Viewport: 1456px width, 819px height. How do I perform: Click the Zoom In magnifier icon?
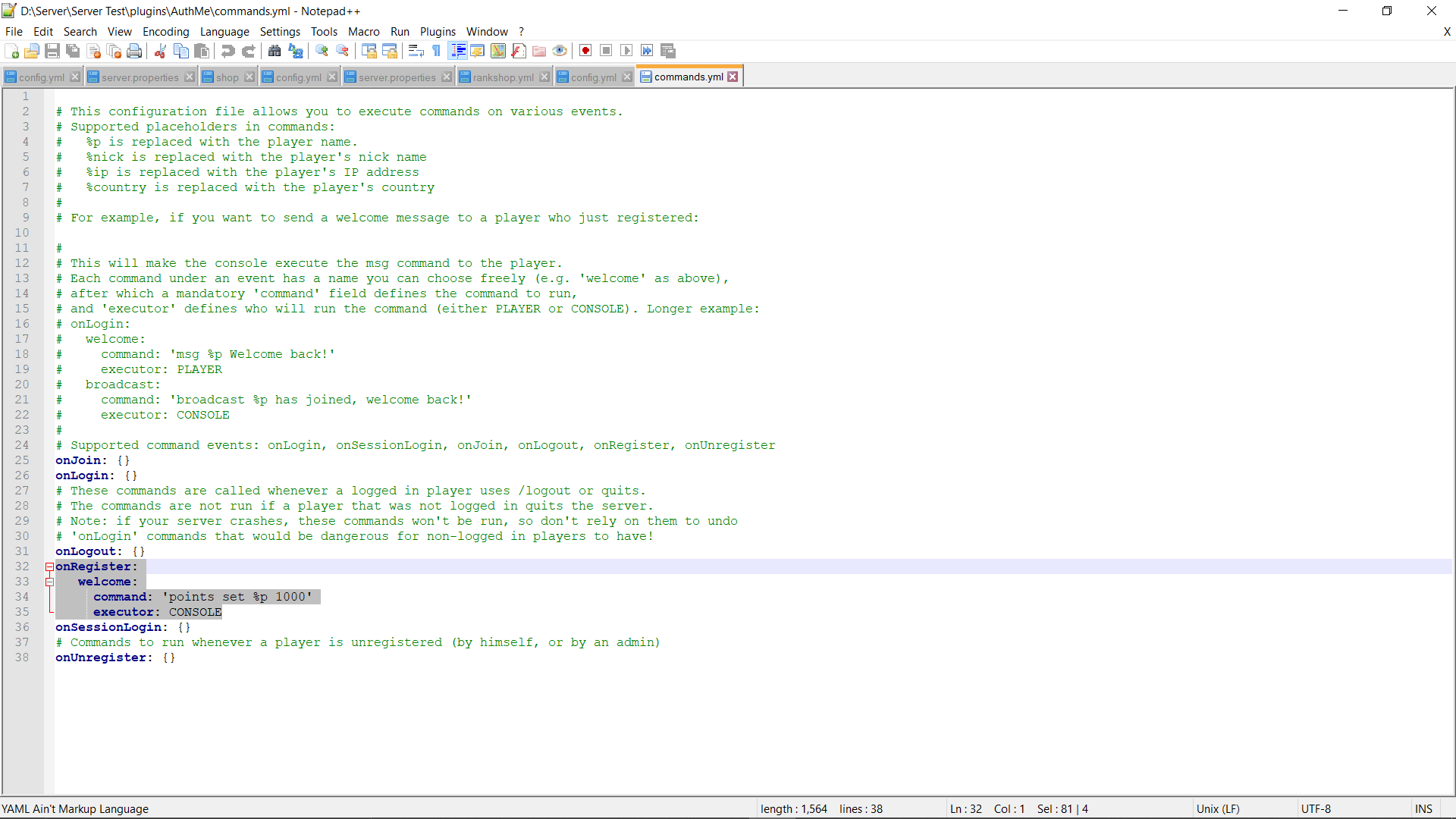322,51
